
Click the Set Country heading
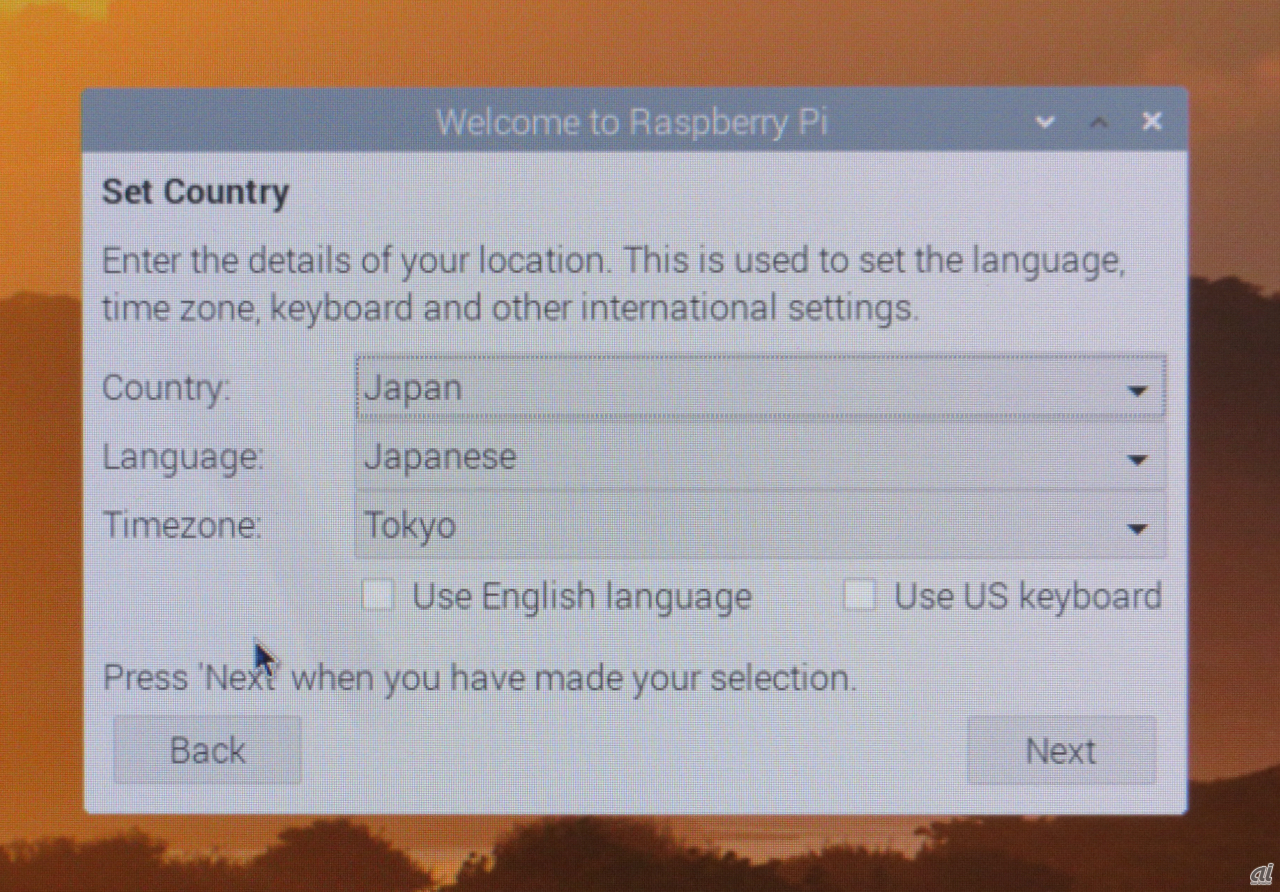196,191
